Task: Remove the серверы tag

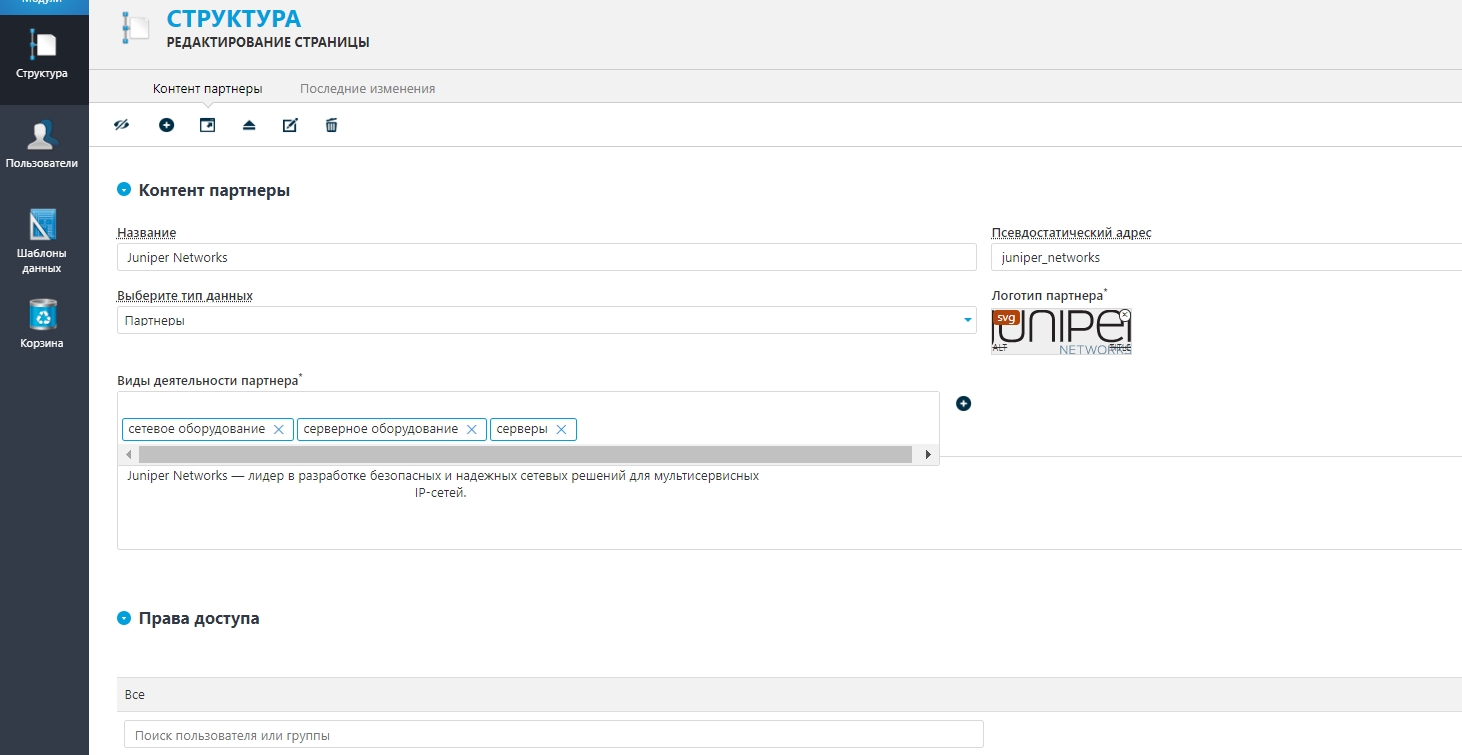Action: tap(561, 429)
